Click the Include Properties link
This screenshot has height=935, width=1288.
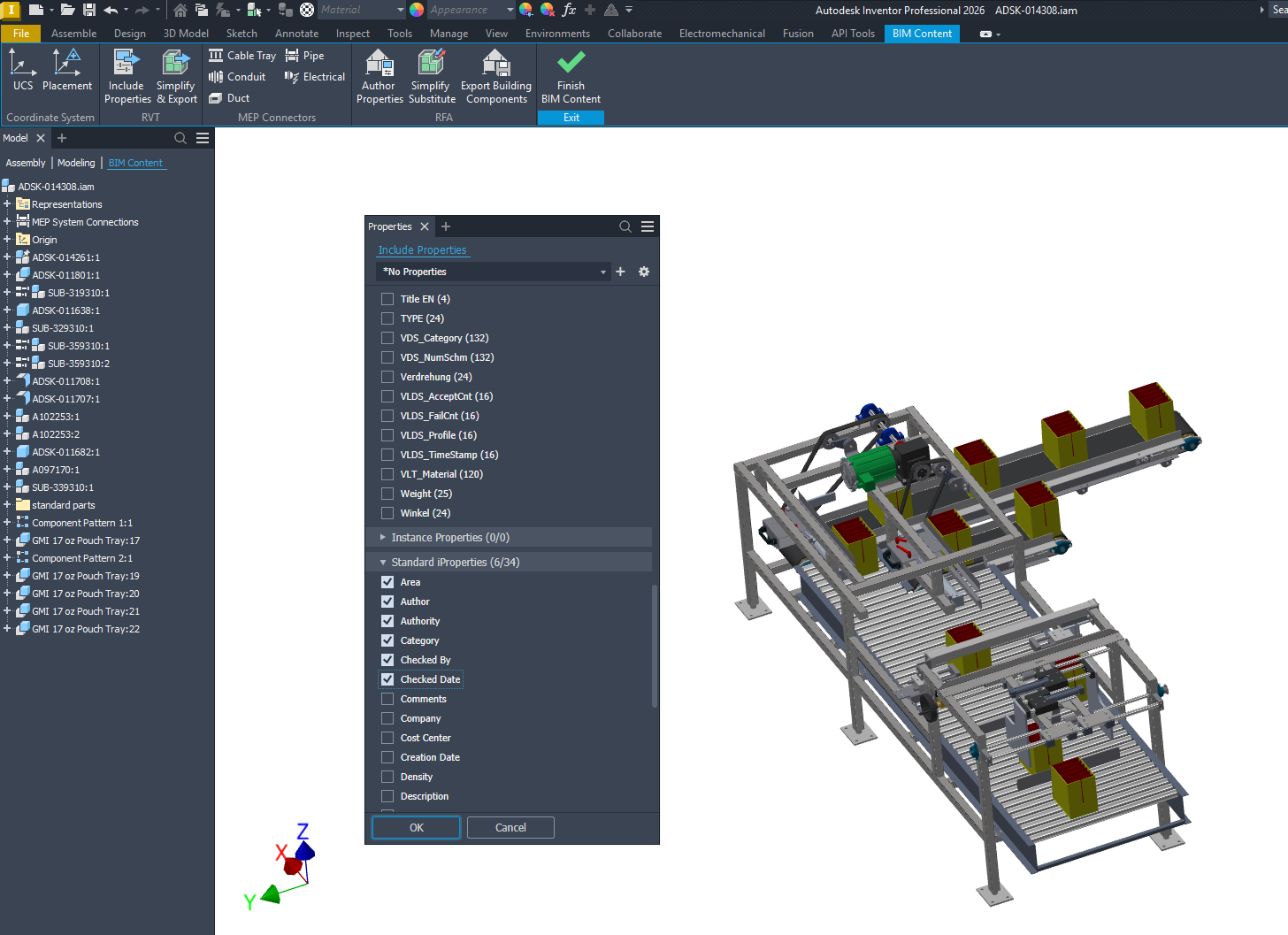(423, 250)
